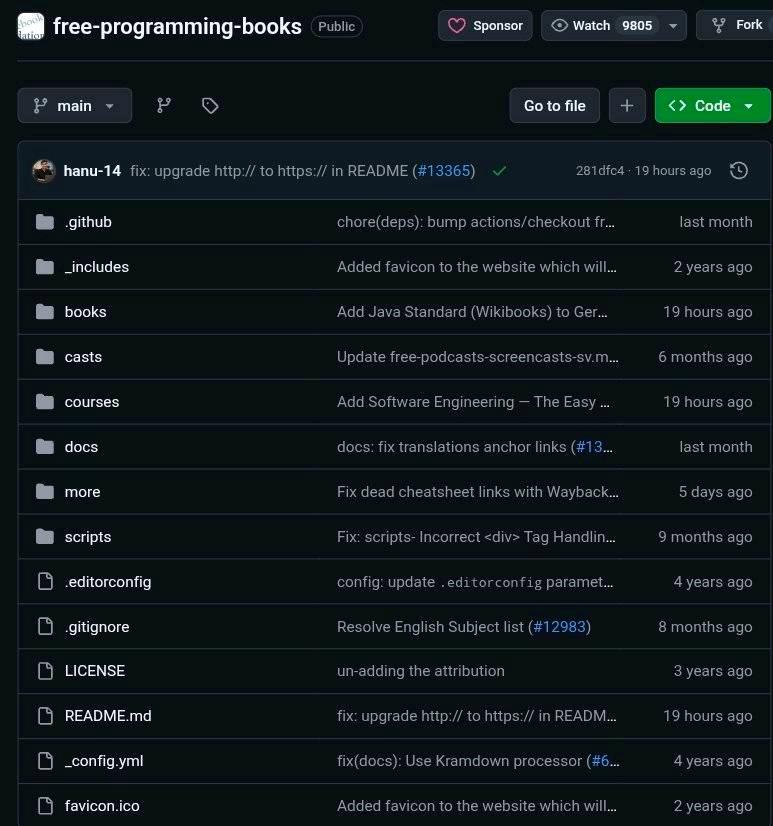Open pull request #13365 link
This screenshot has height=826, width=773.
pos(444,171)
